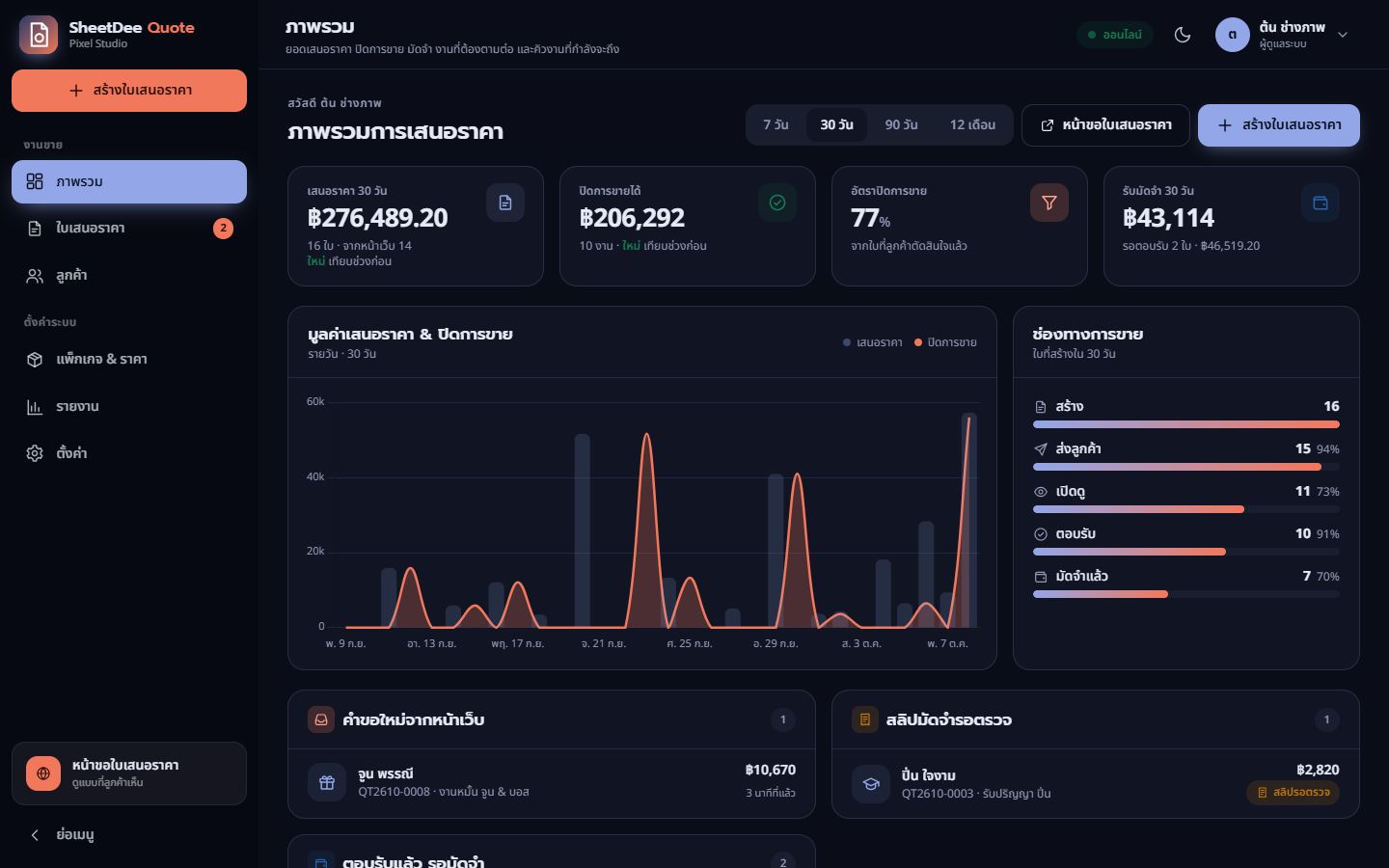Open the user account dropdown chevron
This screenshot has width=1389, height=868.
(x=1343, y=35)
